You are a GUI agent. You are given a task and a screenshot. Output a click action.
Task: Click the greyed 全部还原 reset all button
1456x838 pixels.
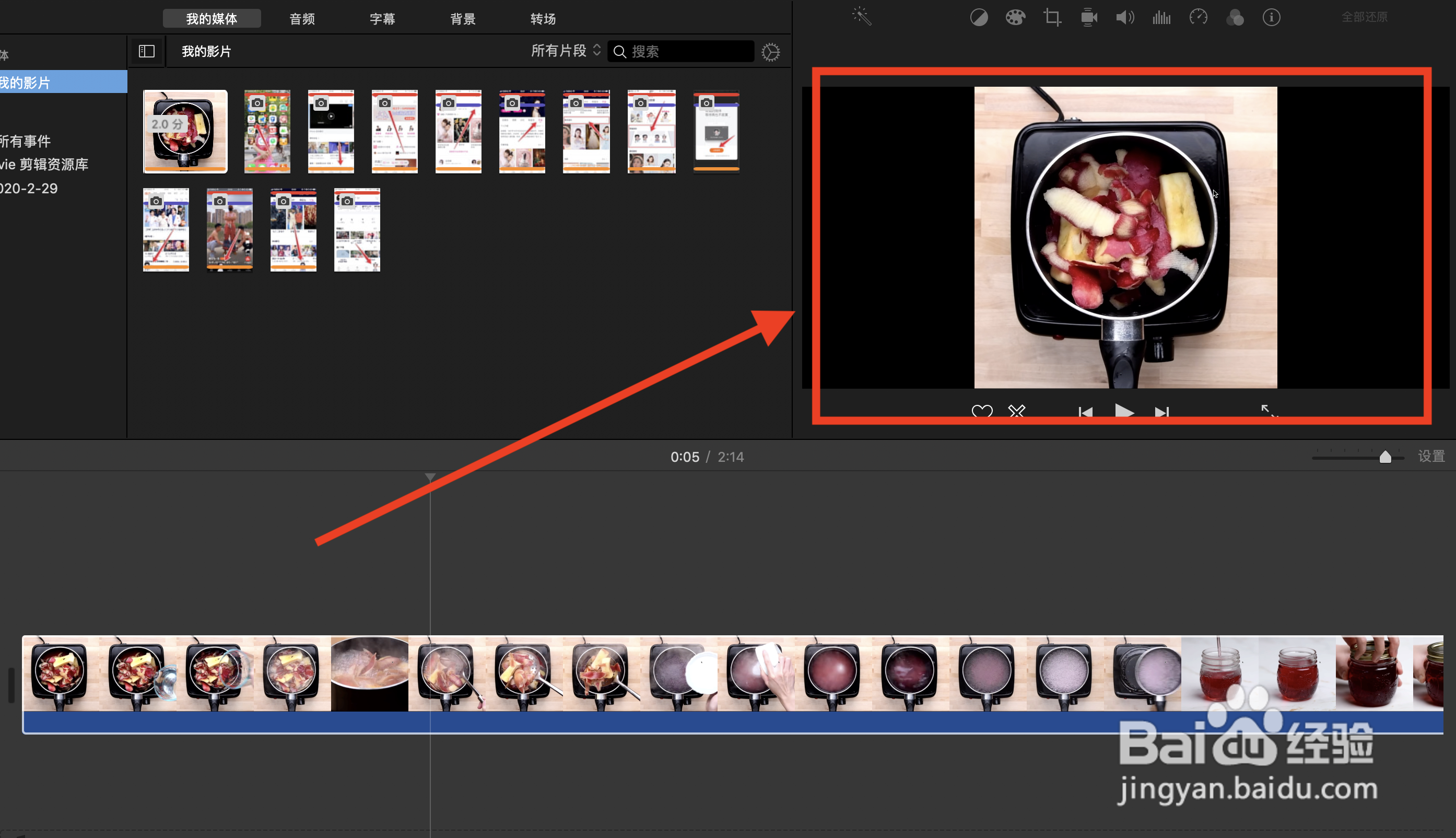pyautogui.click(x=1365, y=17)
